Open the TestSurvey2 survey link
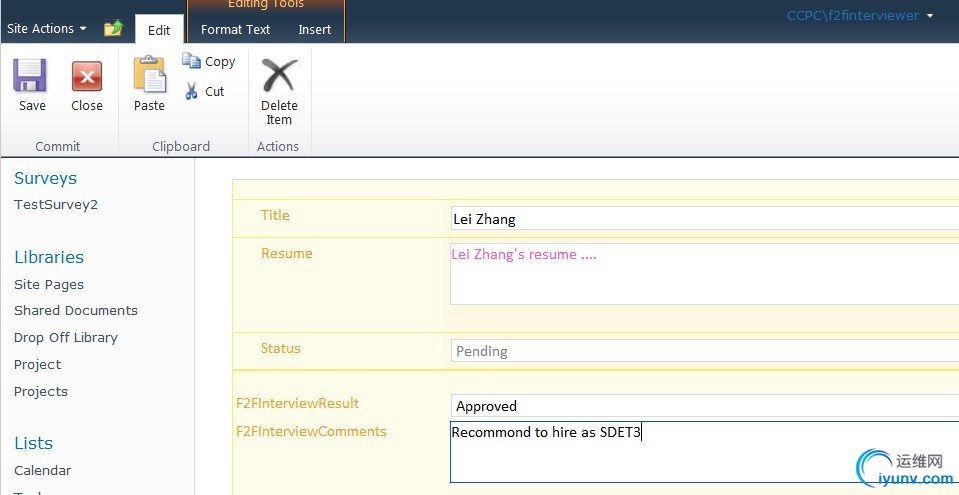This screenshot has height=495, width=959. (56, 204)
